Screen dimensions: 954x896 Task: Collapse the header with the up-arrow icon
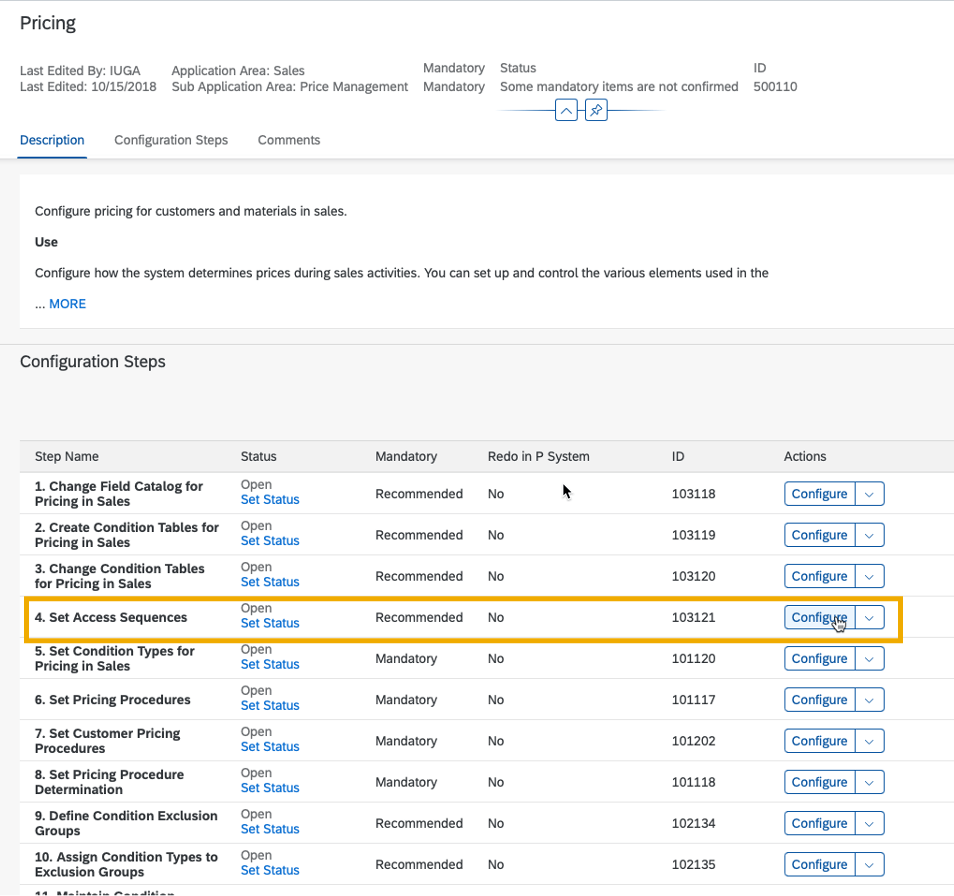coord(566,111)
